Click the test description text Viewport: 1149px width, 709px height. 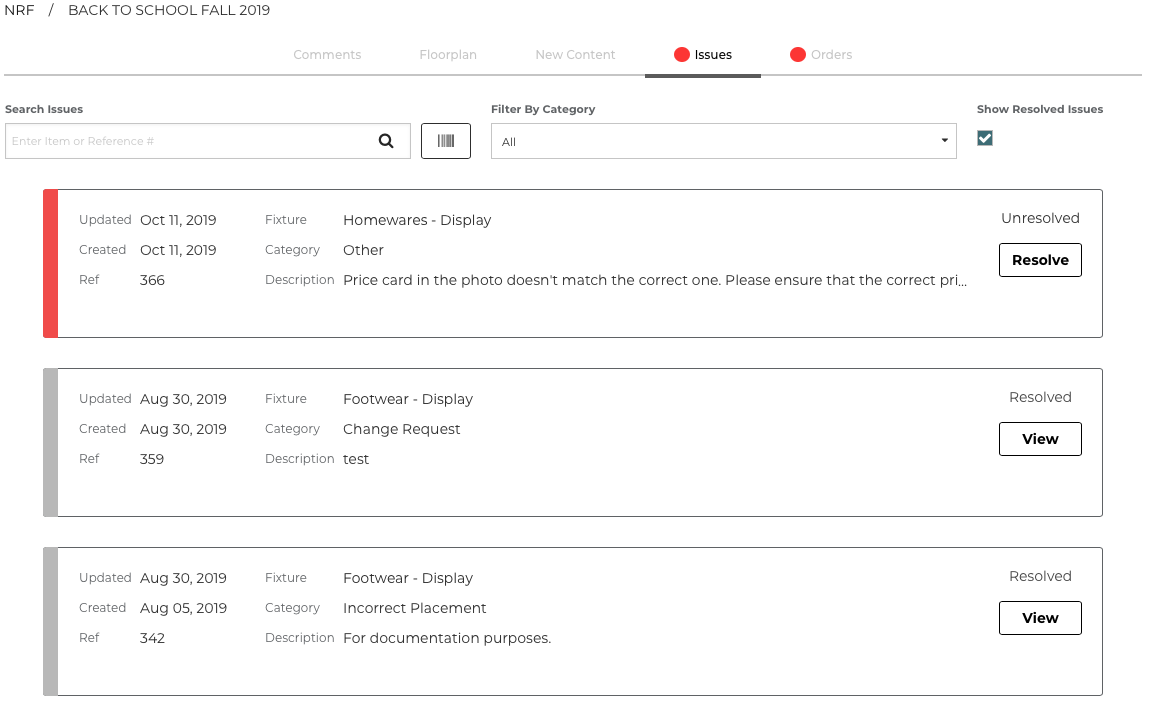coord(356,459)
